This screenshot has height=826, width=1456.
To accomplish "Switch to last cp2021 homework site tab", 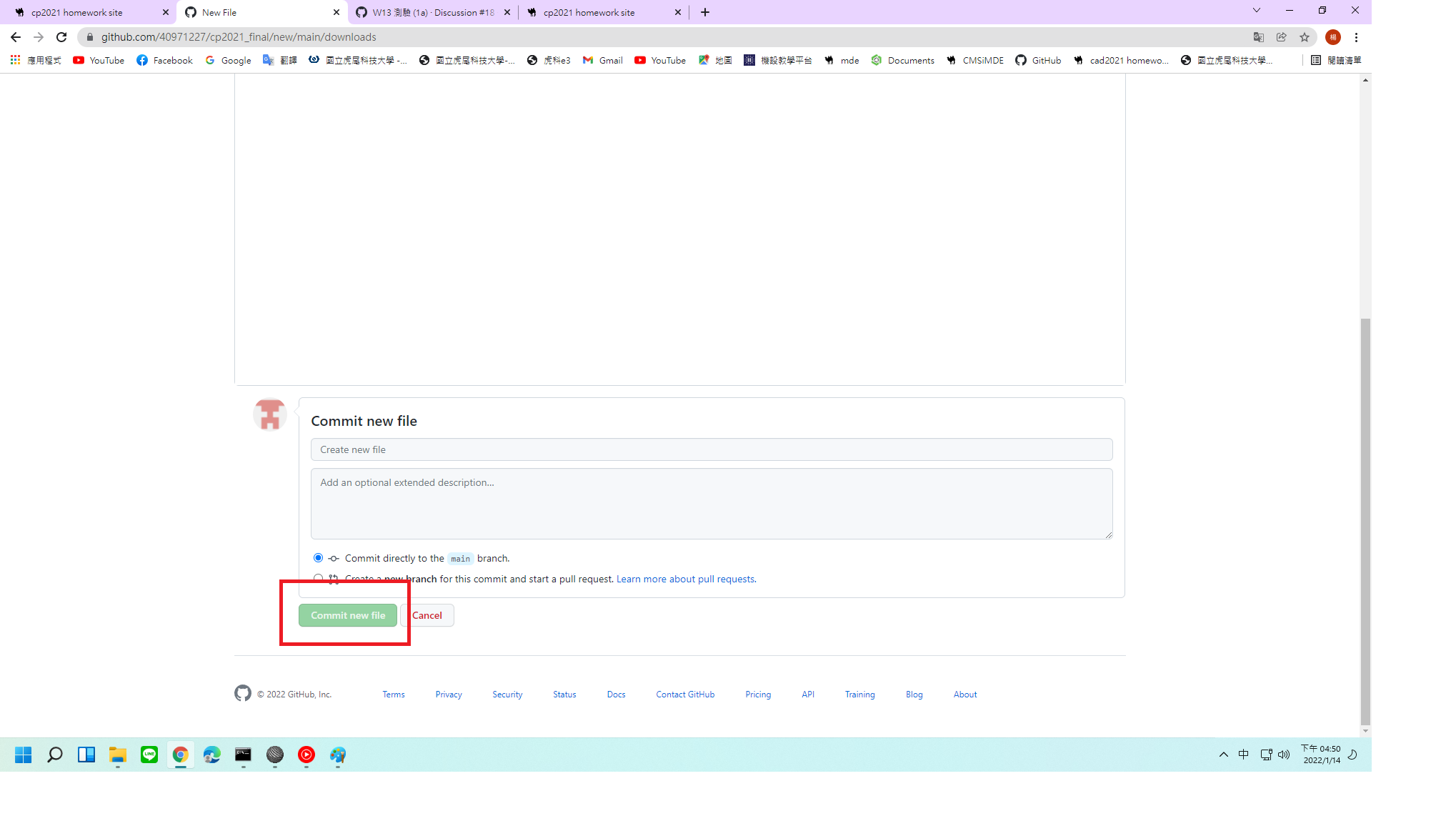I will pyautogui.click(x=604, y=12).
